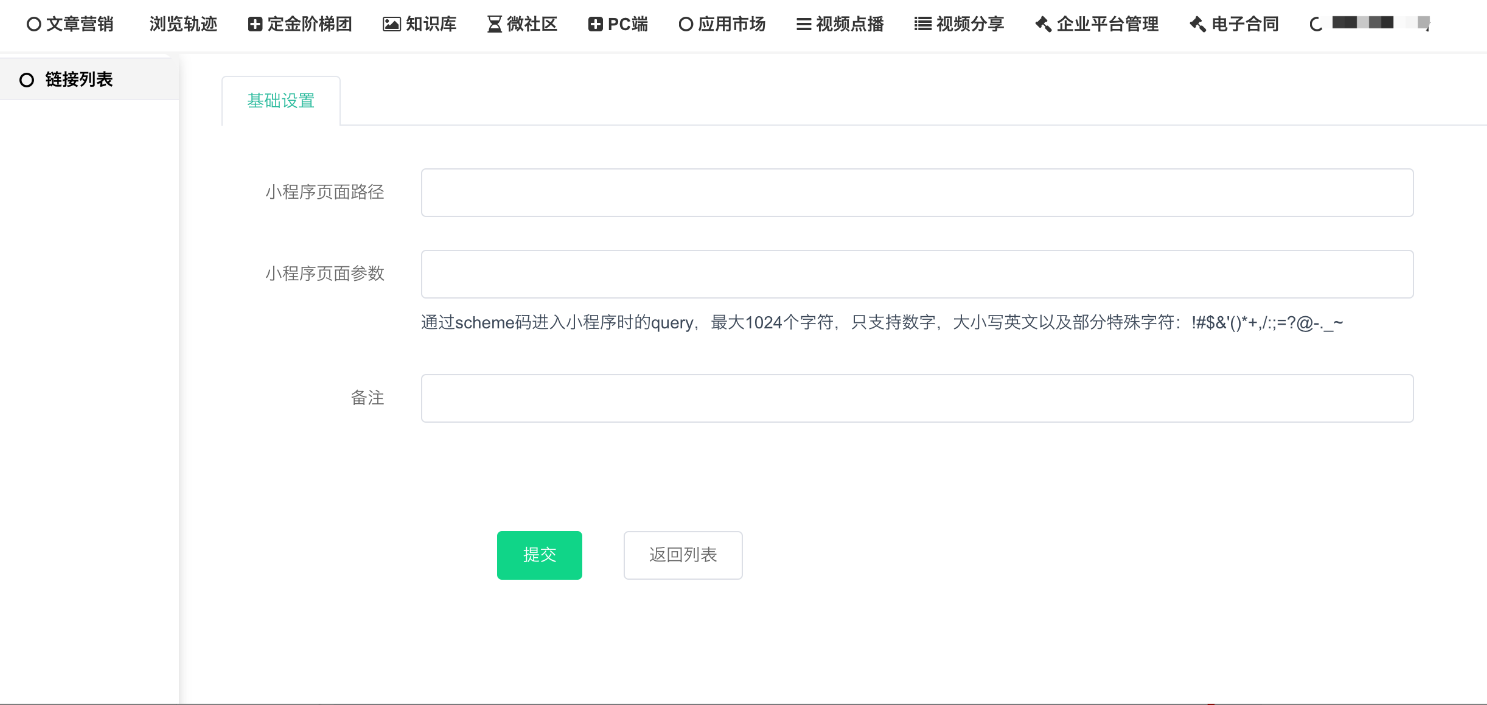Select the 备注 input field
Screen dimensions: 1487x705
[917, 398]
